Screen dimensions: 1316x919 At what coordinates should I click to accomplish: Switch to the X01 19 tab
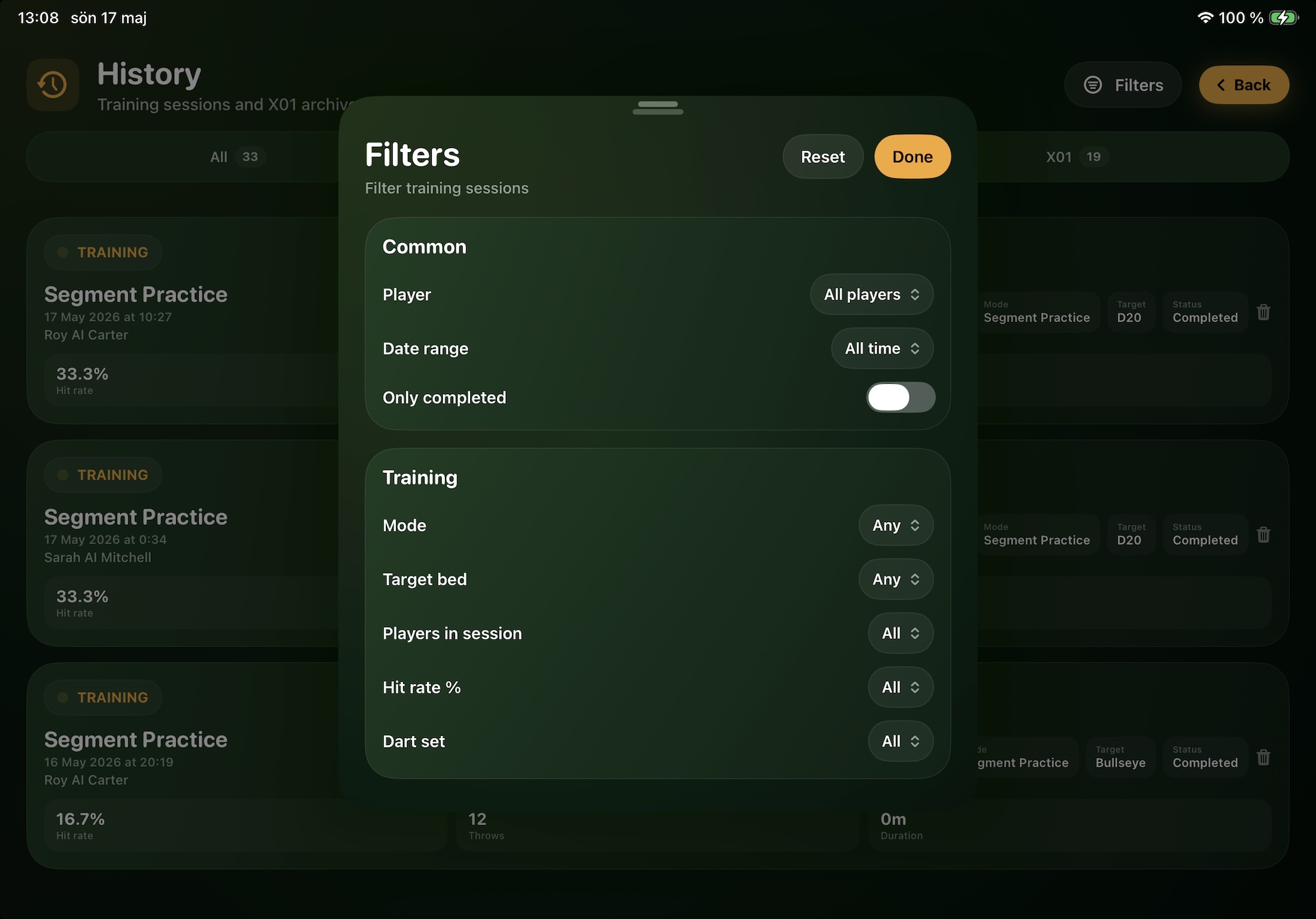pos(1077,157)
